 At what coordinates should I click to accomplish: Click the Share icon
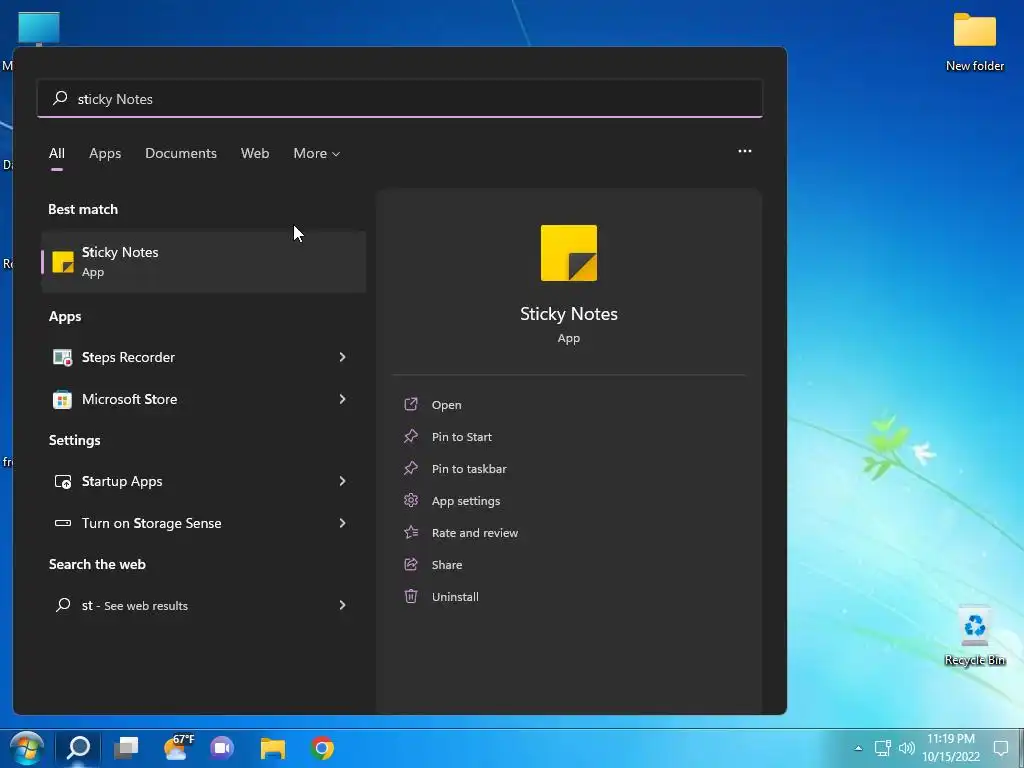(x=411, y=564)
